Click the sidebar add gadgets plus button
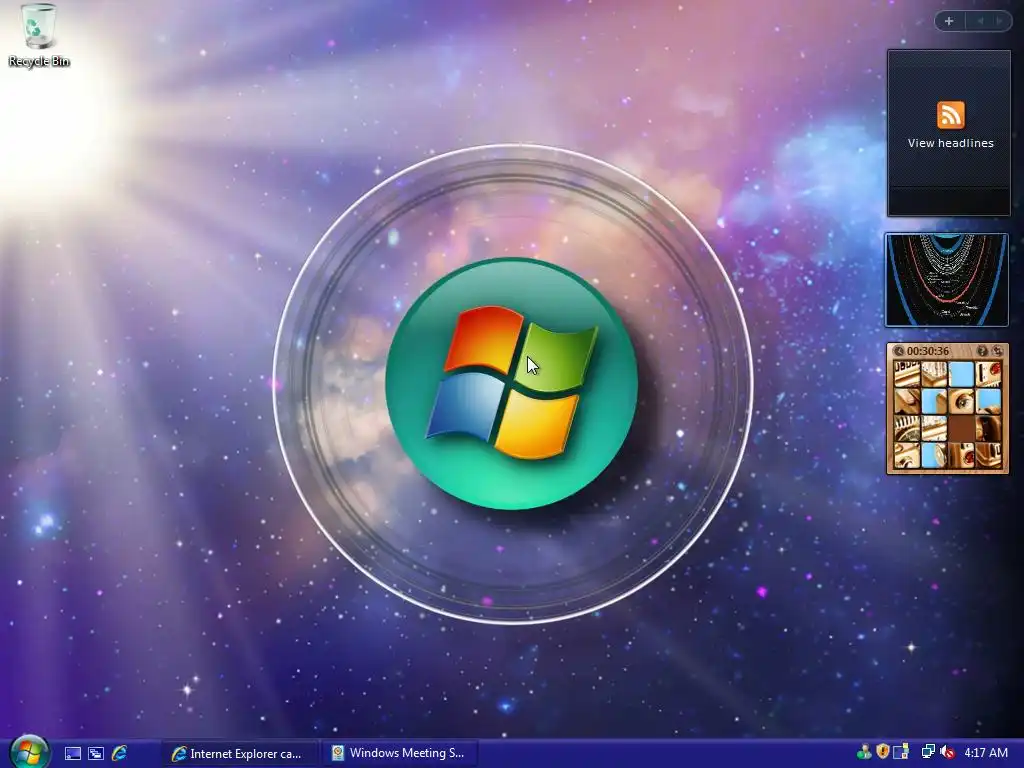1024x768 pixels. tap(949, 22)
